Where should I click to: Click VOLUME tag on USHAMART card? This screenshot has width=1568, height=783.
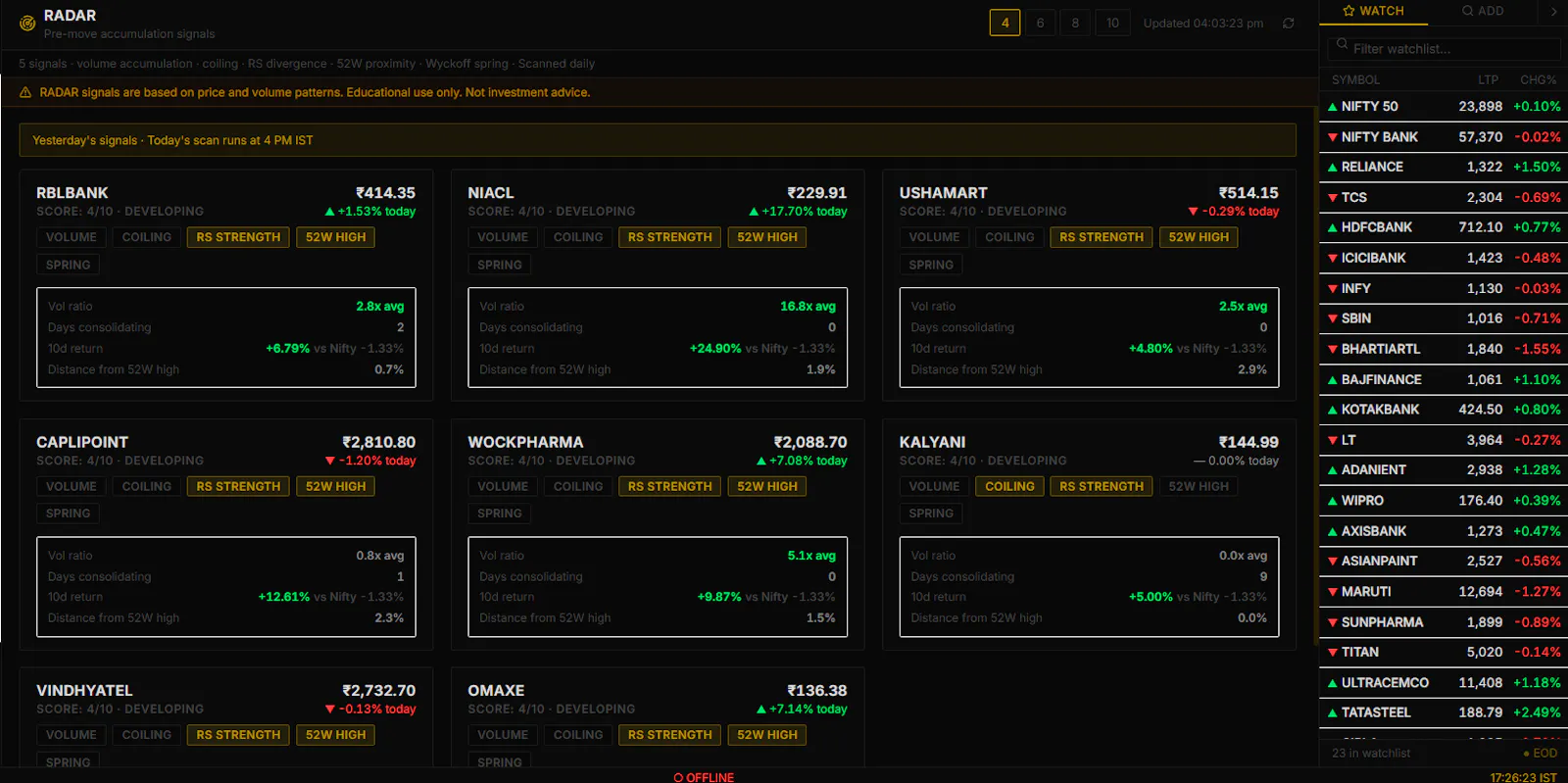[934, 237]
